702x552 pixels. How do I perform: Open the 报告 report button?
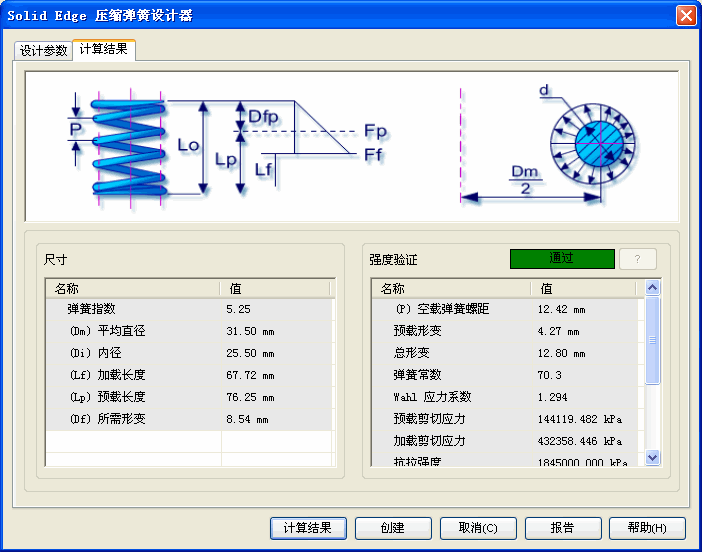click(563, 528)
